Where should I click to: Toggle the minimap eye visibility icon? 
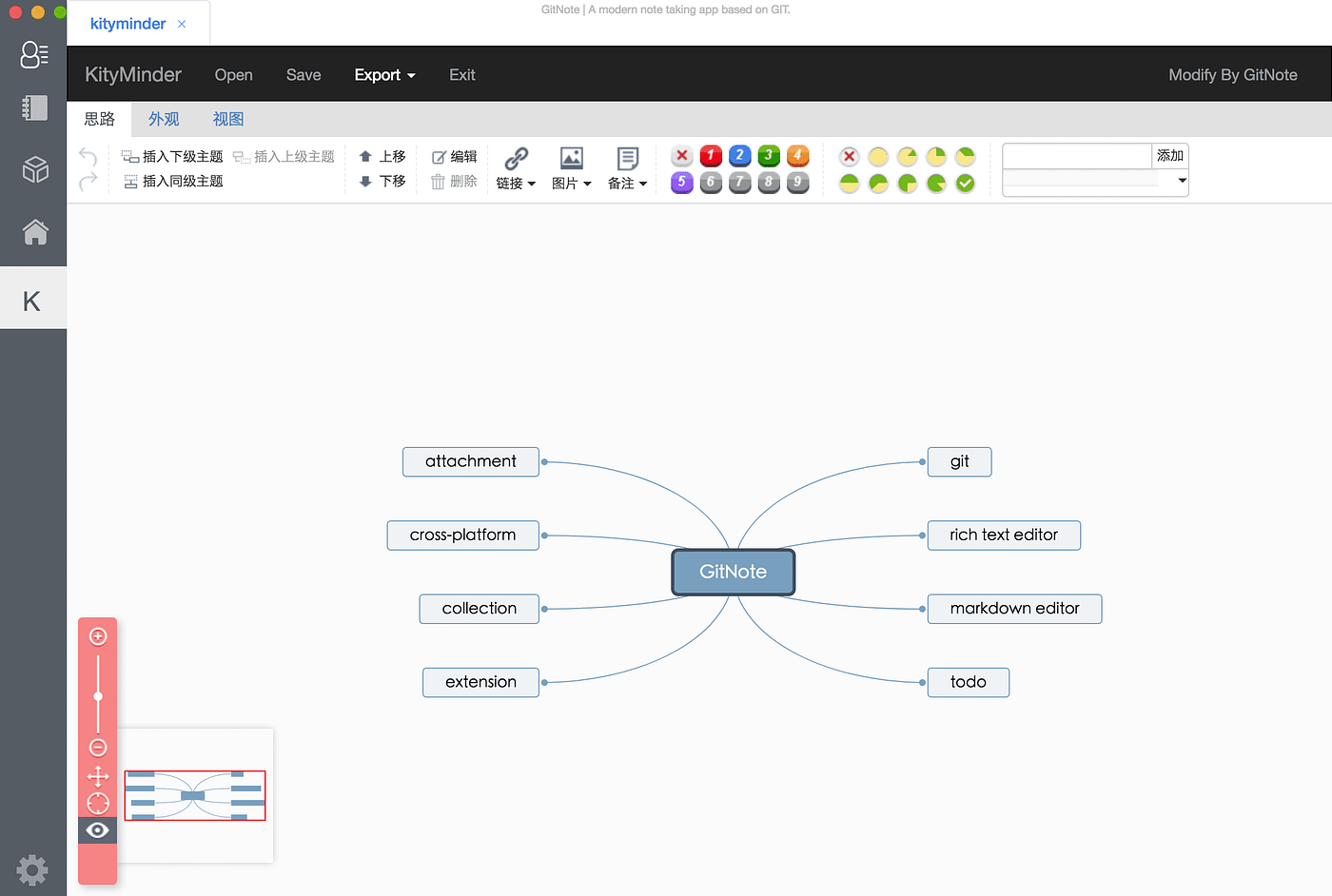(x=97, y=829)
